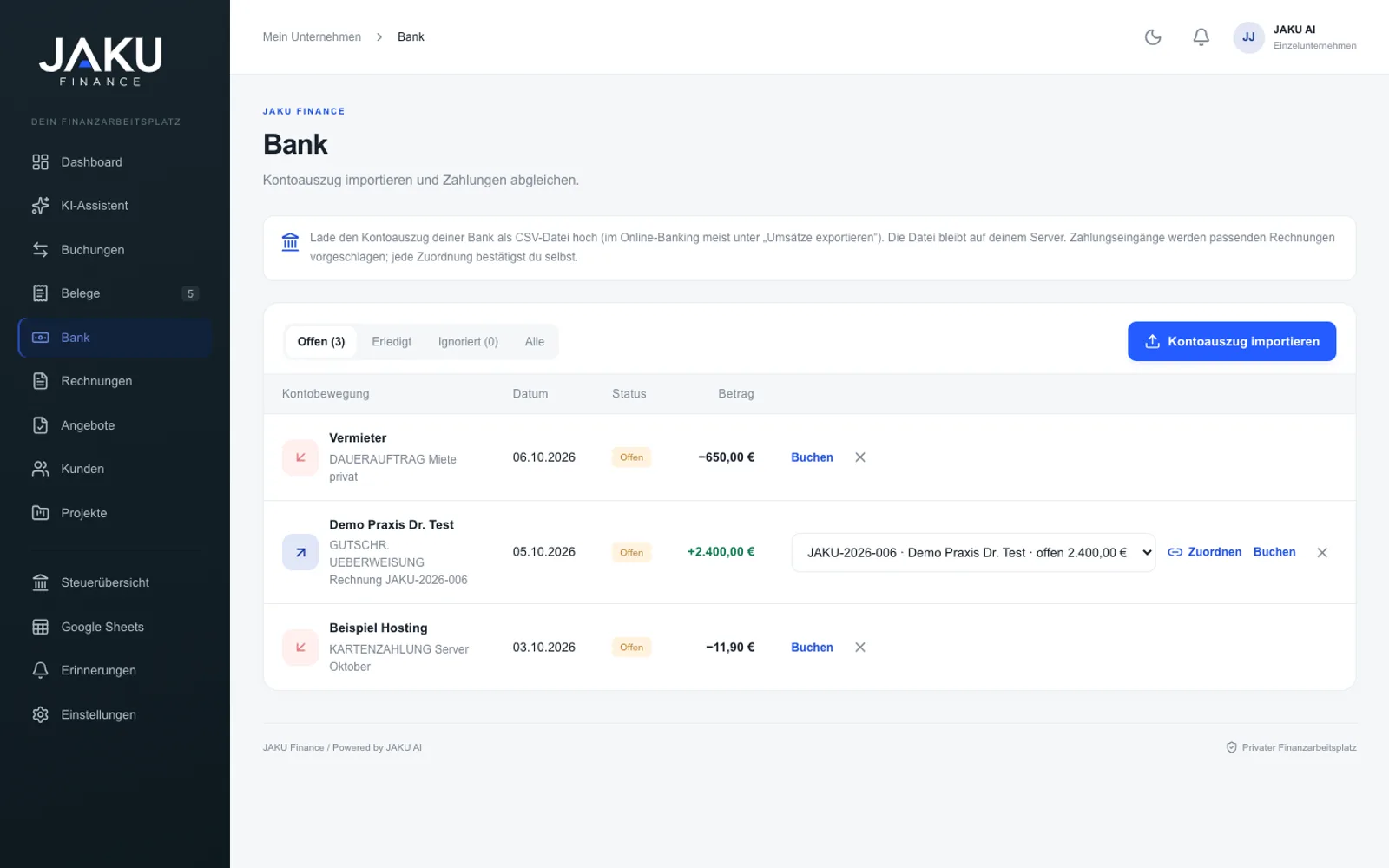Click the red arrow icon for Beispiel Hosting

300,648
